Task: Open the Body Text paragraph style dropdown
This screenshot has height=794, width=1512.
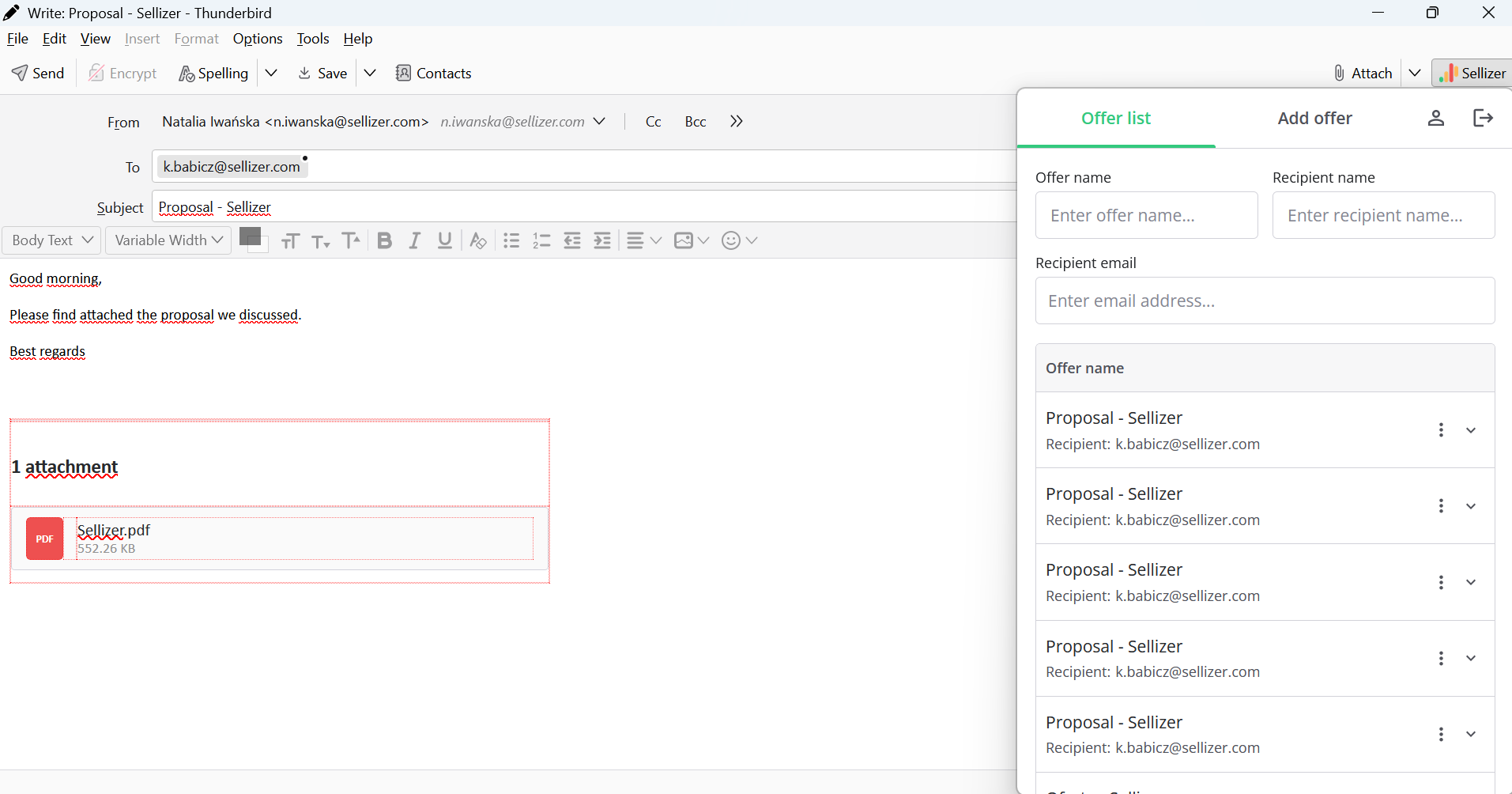Action: coord(52,240)
